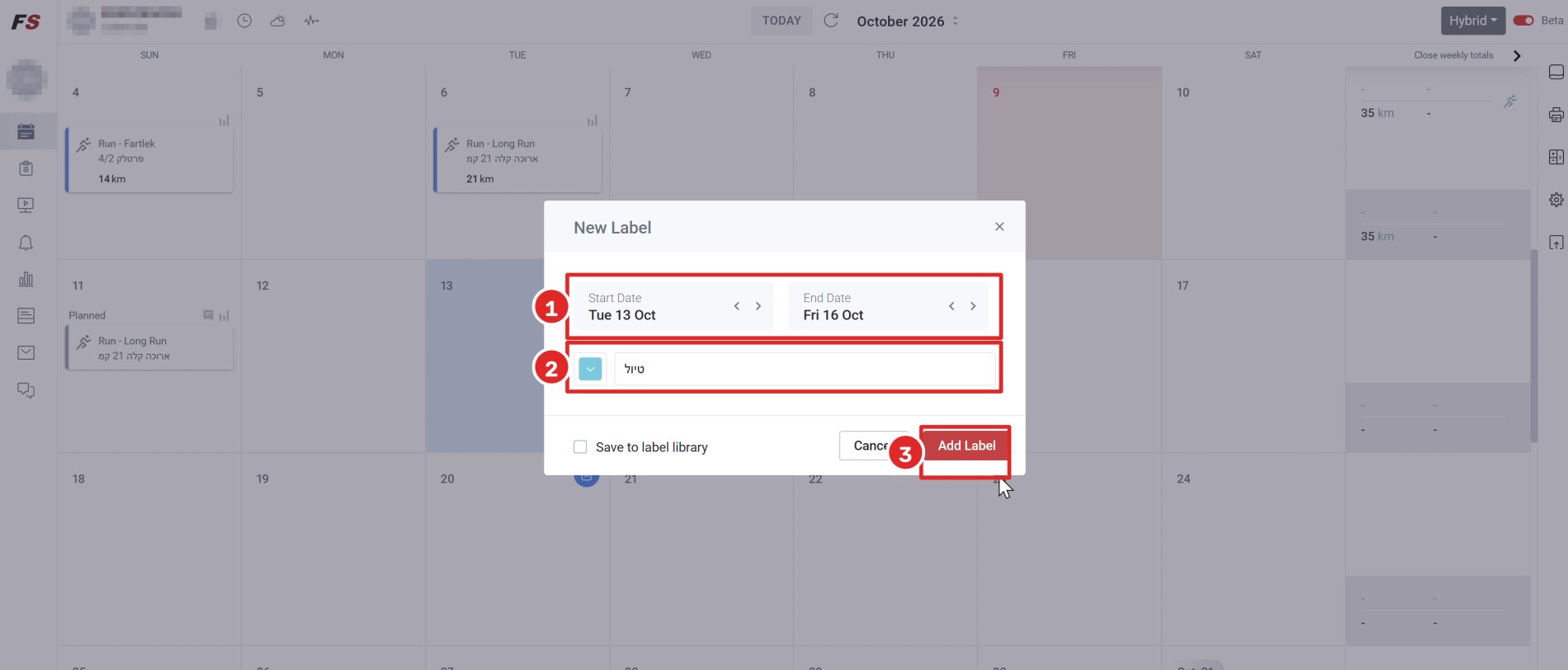1568x670 pixels.
Task: Open settings gear on right rail
Action: point(1556,200)
